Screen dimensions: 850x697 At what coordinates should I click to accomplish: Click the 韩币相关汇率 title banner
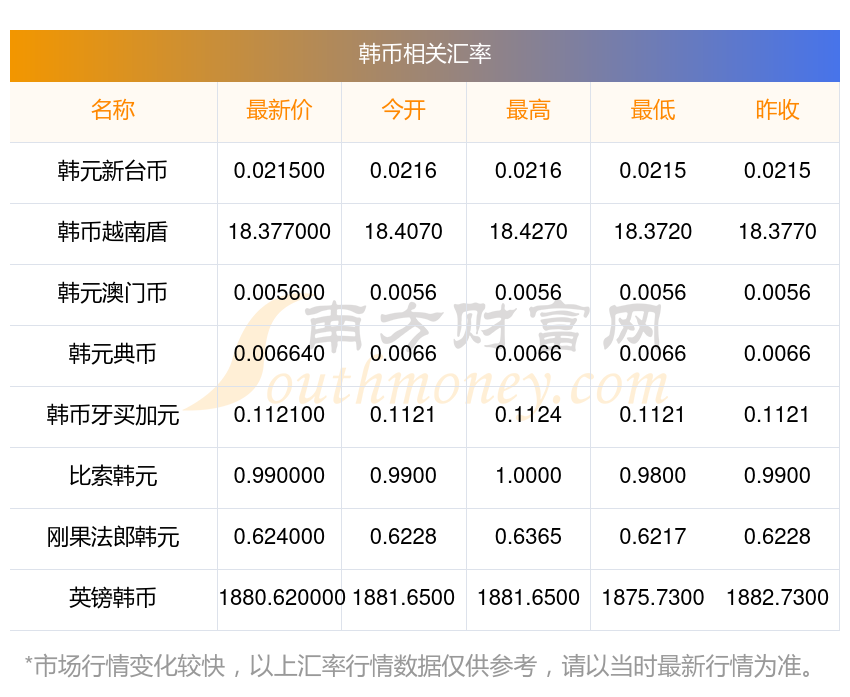click(425, 54)
